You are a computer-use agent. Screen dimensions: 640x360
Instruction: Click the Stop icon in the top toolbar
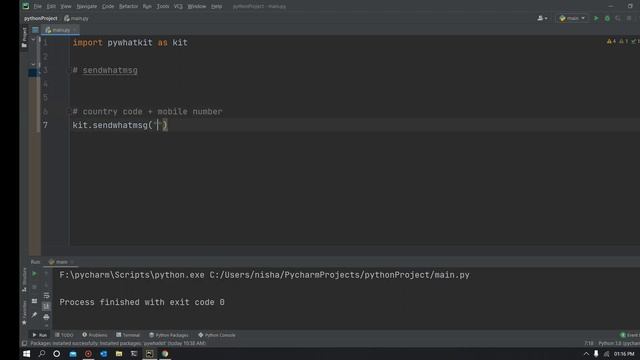(629, 18)
